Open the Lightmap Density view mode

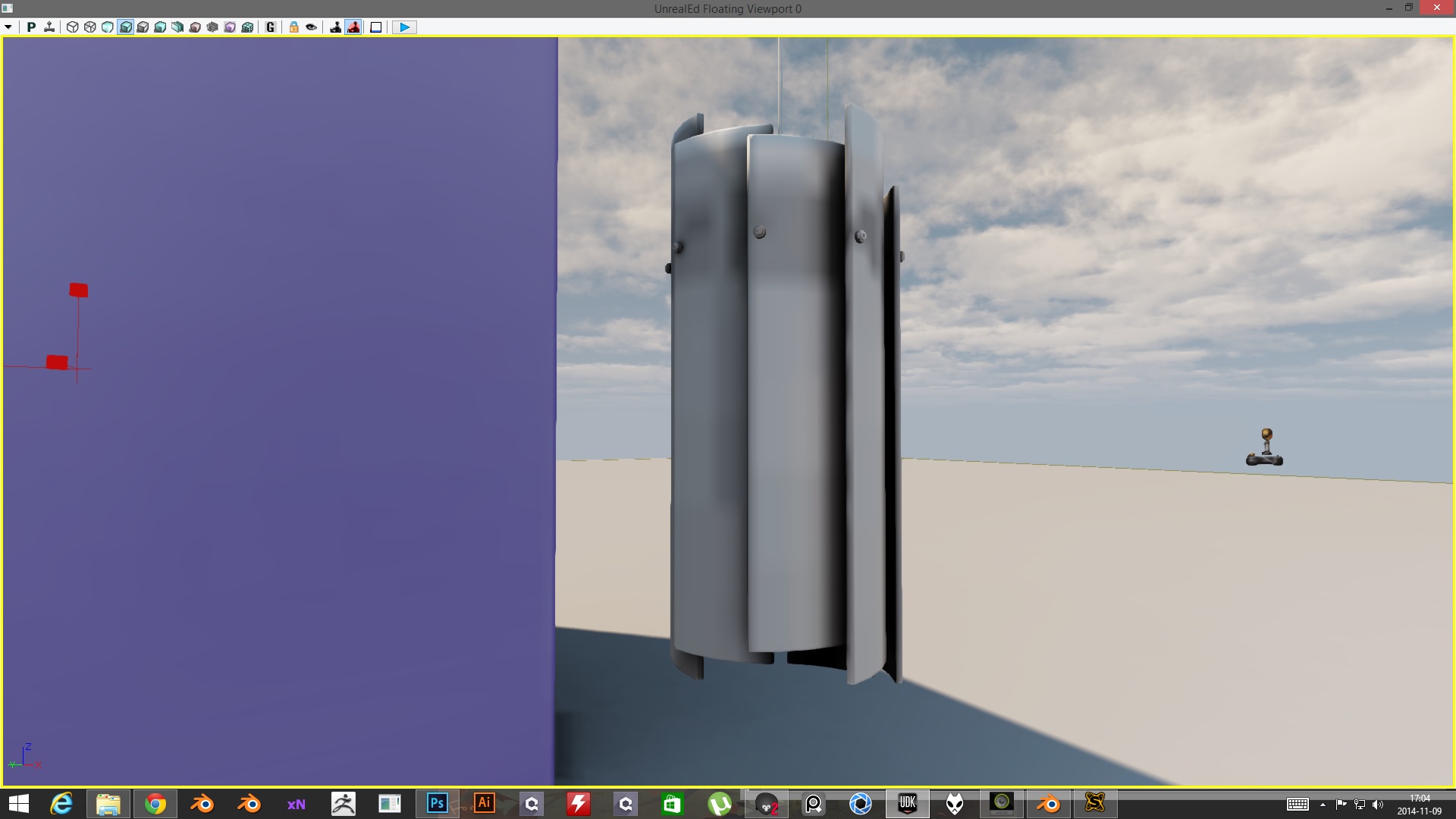pyautogui.click(x=229, y=27)
